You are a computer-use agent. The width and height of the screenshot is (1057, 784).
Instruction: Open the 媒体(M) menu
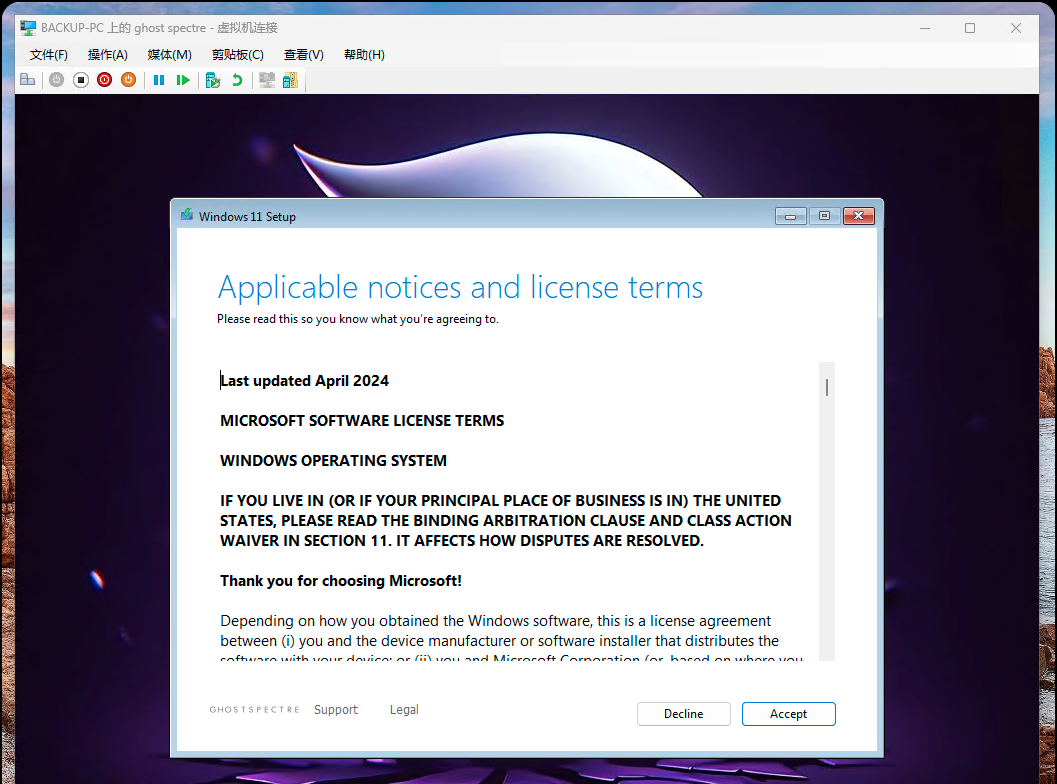[x=169, y=54]
